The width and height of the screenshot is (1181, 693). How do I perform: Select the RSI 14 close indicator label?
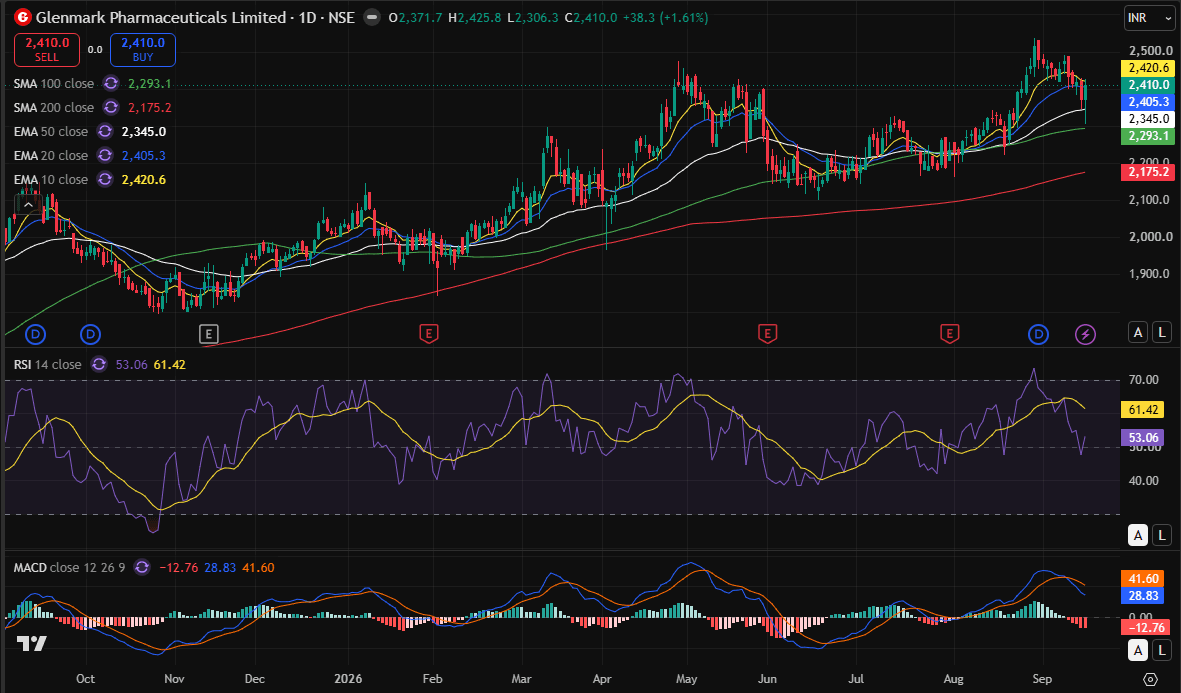tap(47, 365)
